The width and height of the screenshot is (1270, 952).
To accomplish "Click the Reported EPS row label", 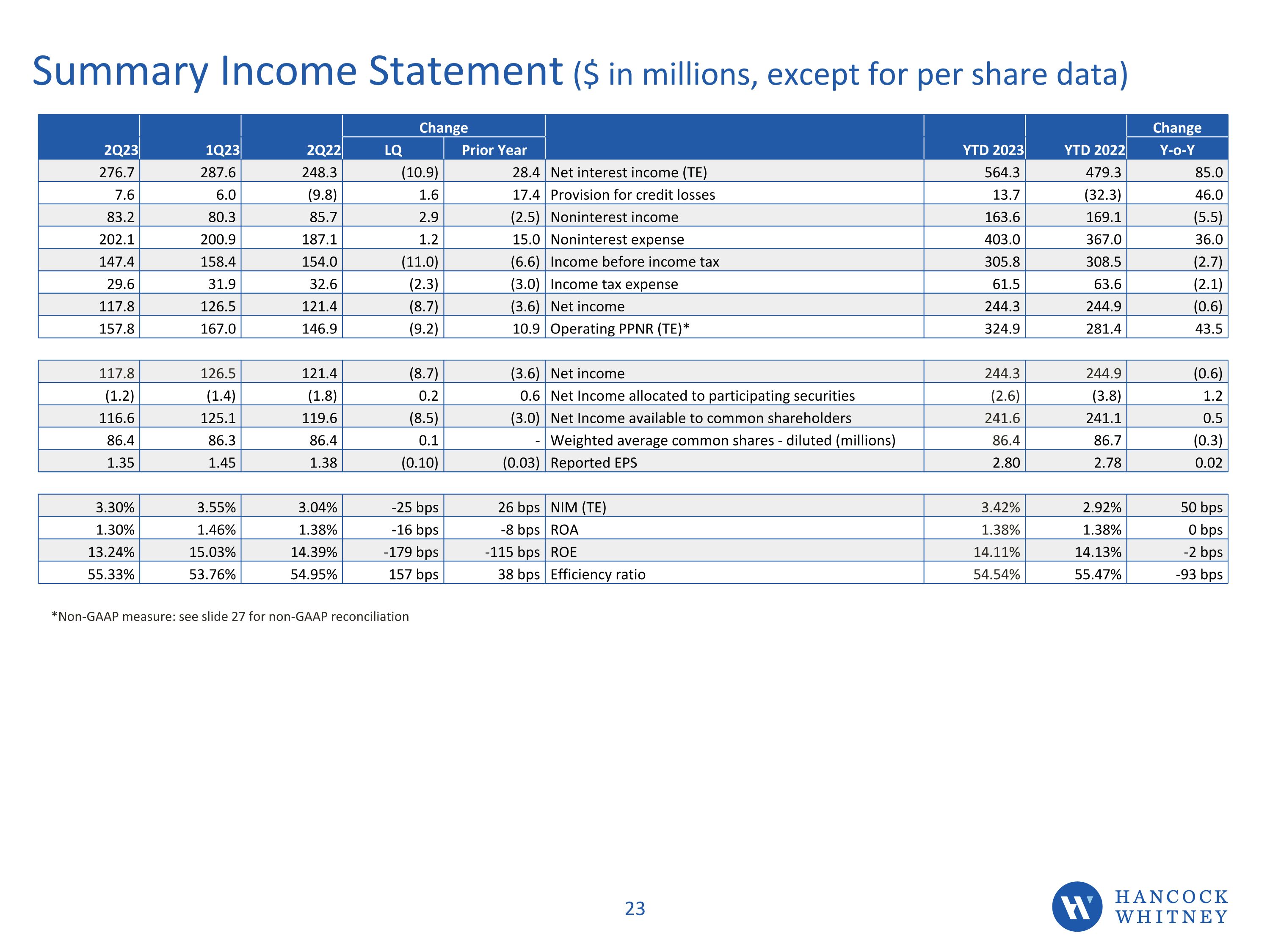I will pyautogui.click(x=593, y=462).
